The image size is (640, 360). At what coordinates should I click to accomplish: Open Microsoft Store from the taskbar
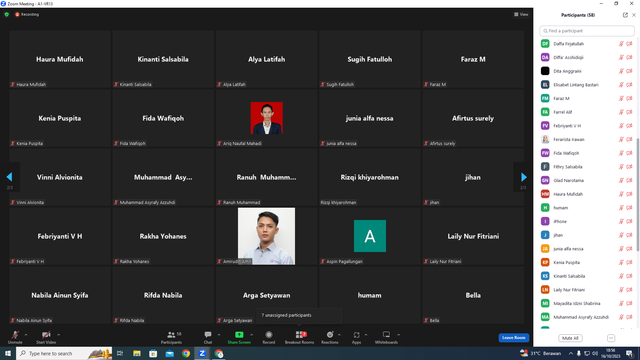[153, 353]
